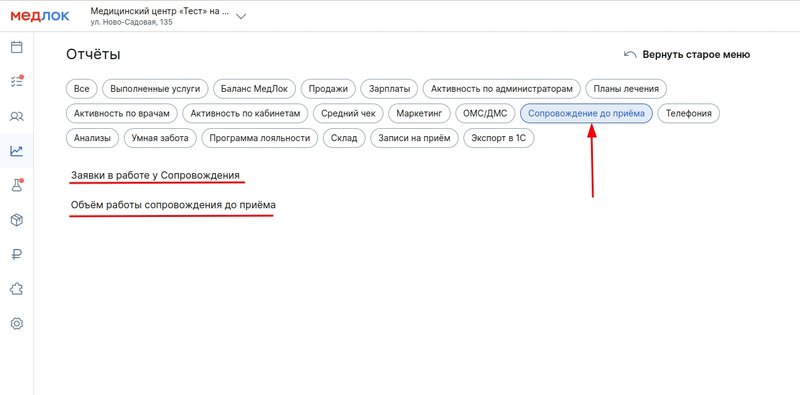Select the Умная забота filter chip
The height and width of the screenshot is (395, 800).
160,138
